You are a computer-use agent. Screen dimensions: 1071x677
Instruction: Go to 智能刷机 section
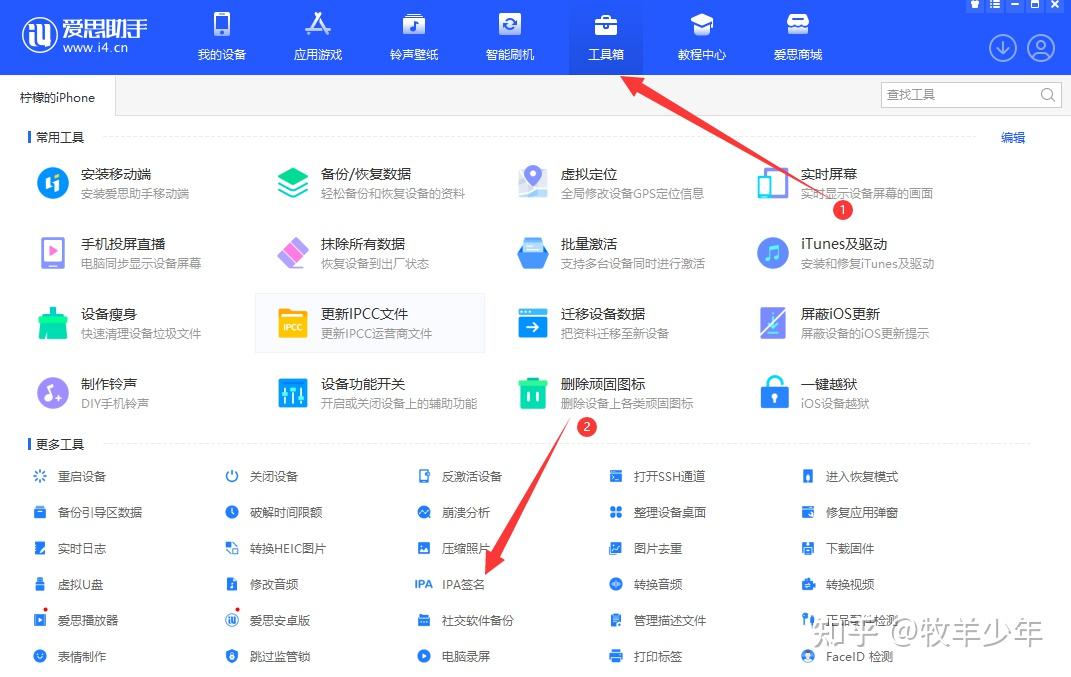pyautogui.click(x=510, y=36)
